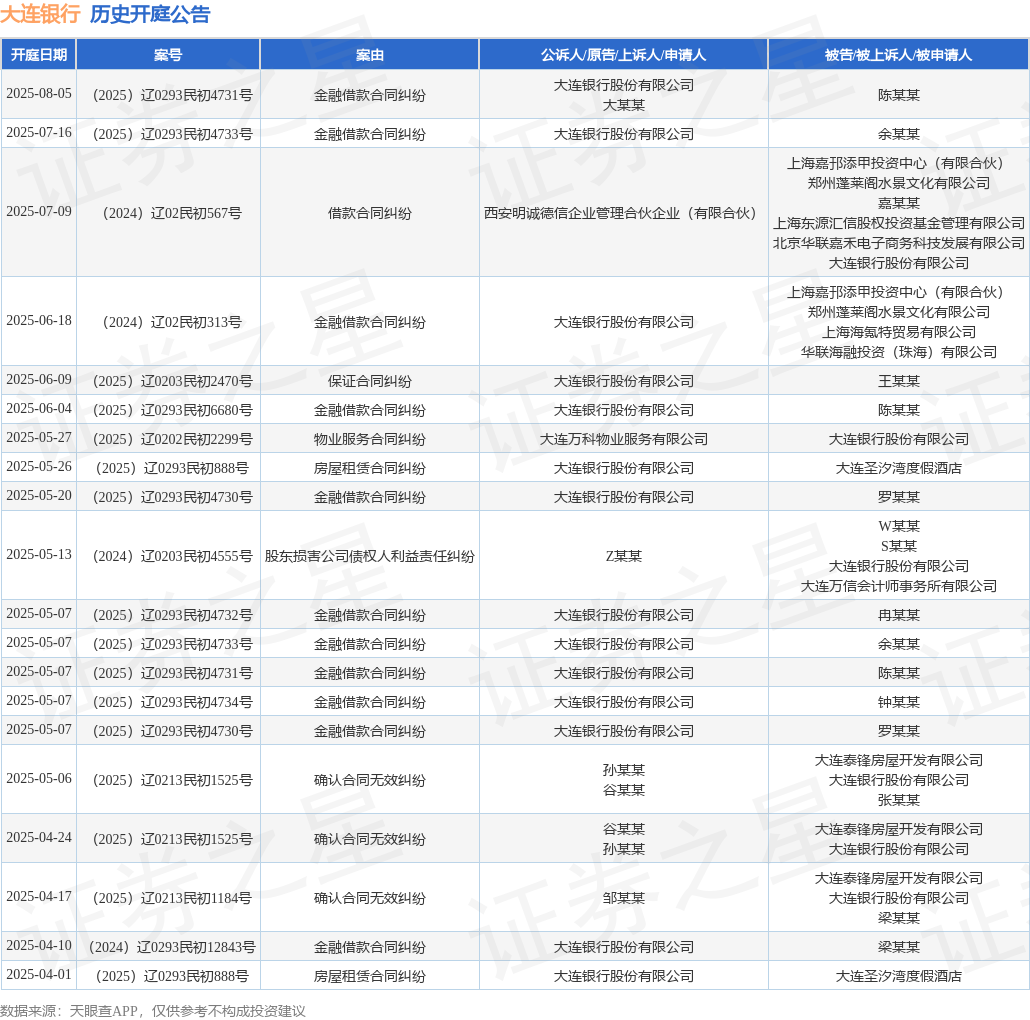The width and height of the screenshot is (1030, 1020).
Task: Click plaintiff 邹某某
Action: coord(623,898)
